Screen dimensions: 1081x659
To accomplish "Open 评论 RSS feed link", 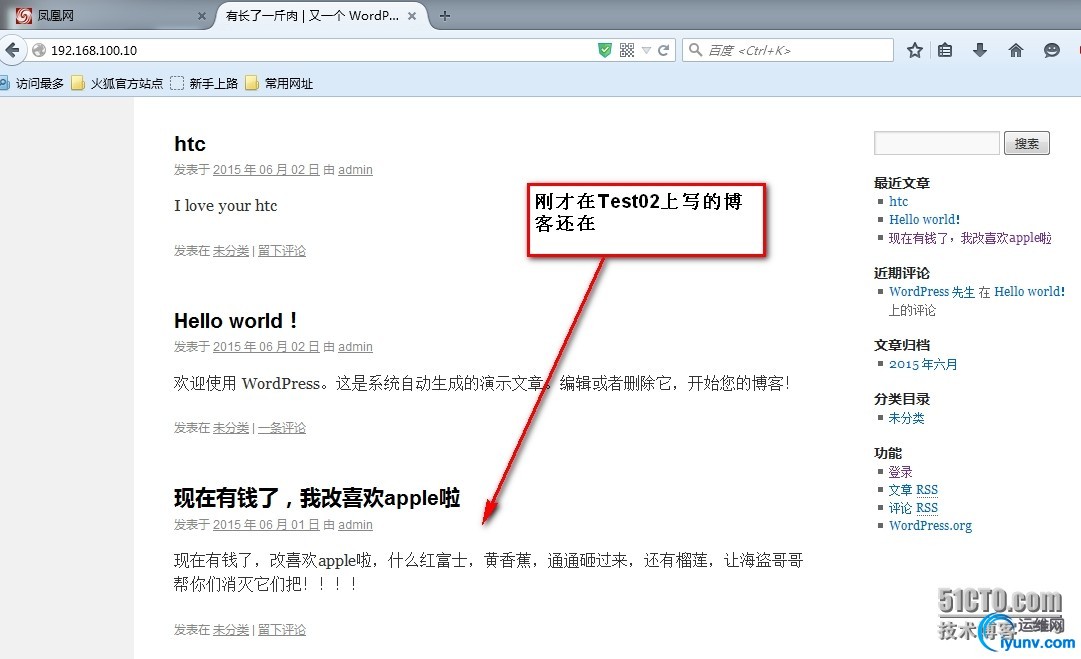I will pos(913,508).
